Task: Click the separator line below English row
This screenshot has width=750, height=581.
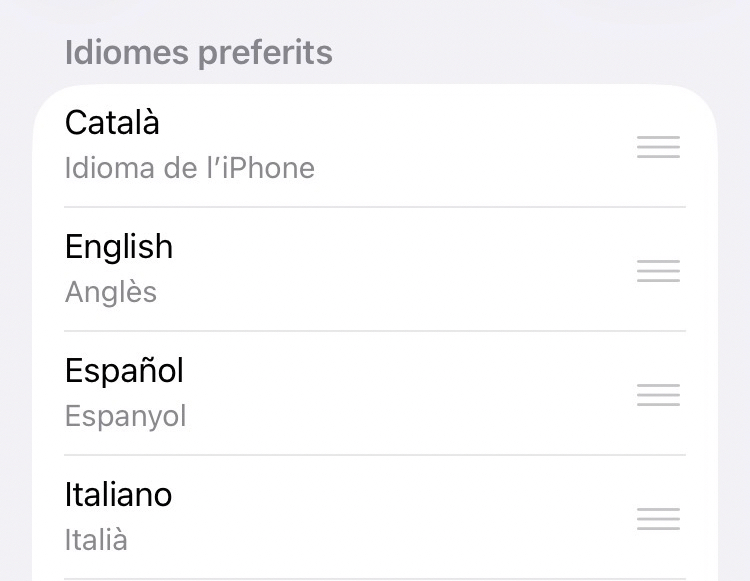Action: pos(375,331)
